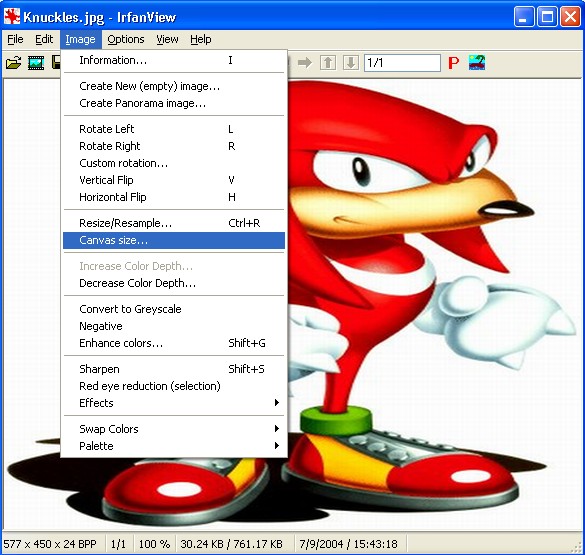The width and height of the screenshot is (585, 555).
Task: Choose Decrease Color Depth...
Action: coord(174,283)
